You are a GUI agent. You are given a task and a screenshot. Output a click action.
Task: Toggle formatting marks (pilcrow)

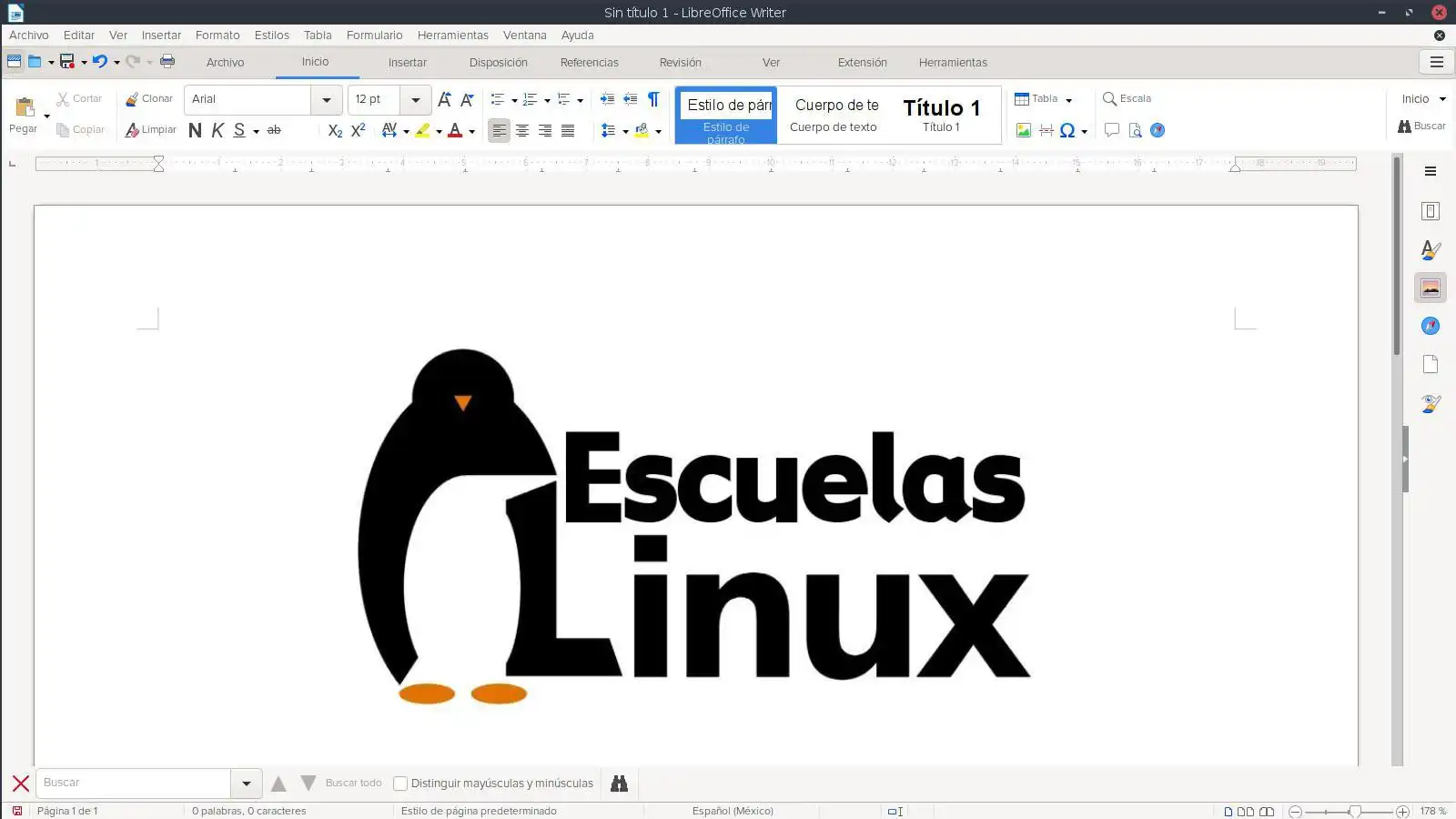653,99
